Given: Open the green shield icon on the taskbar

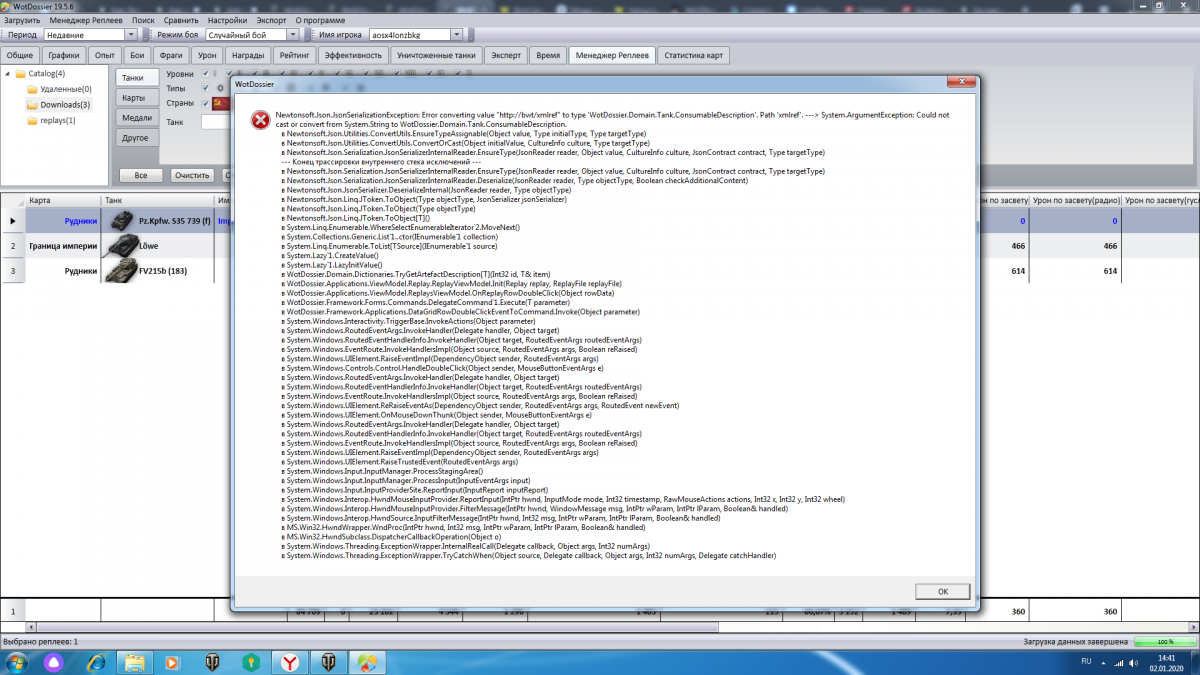Looking at the screenshot, I should [x=250, y=662].
